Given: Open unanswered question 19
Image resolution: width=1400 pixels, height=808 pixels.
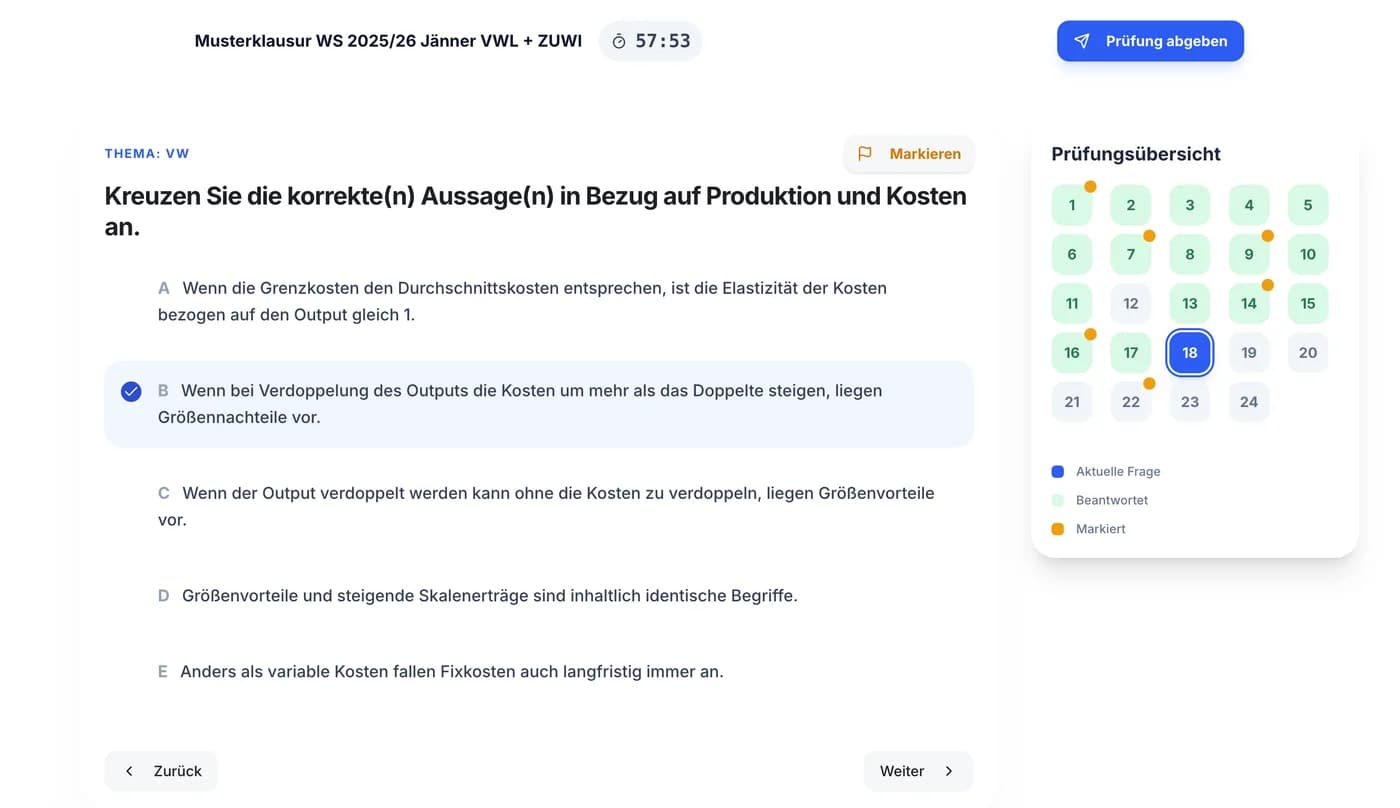Looking at the screenshot, I should (1249, 352).
